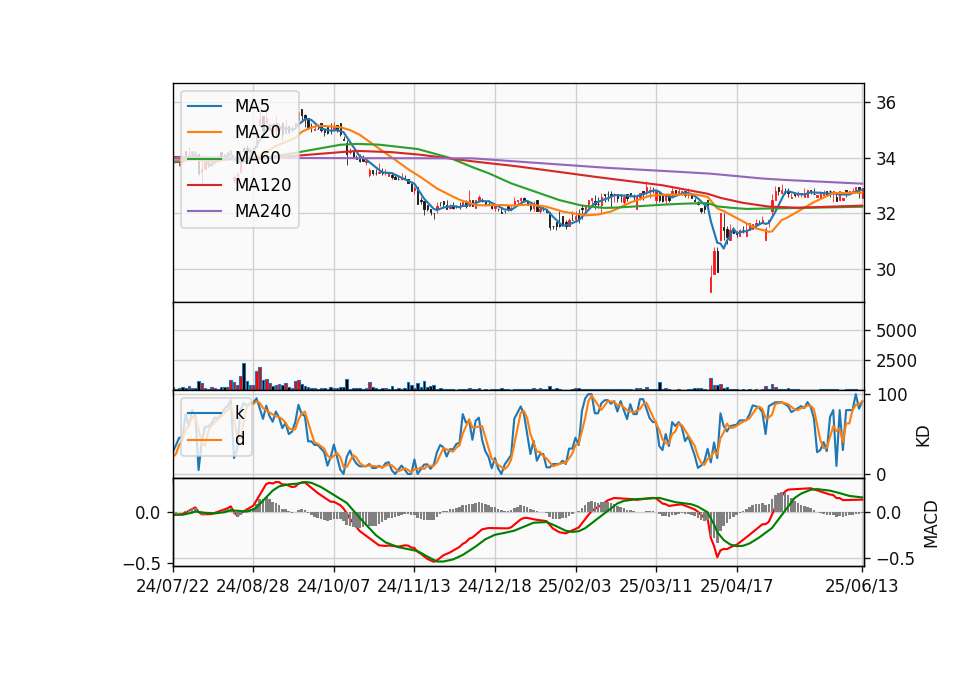This screenshot has width=960, height=690.
Task: Click the MACD axis title
Action: (931, 524)
